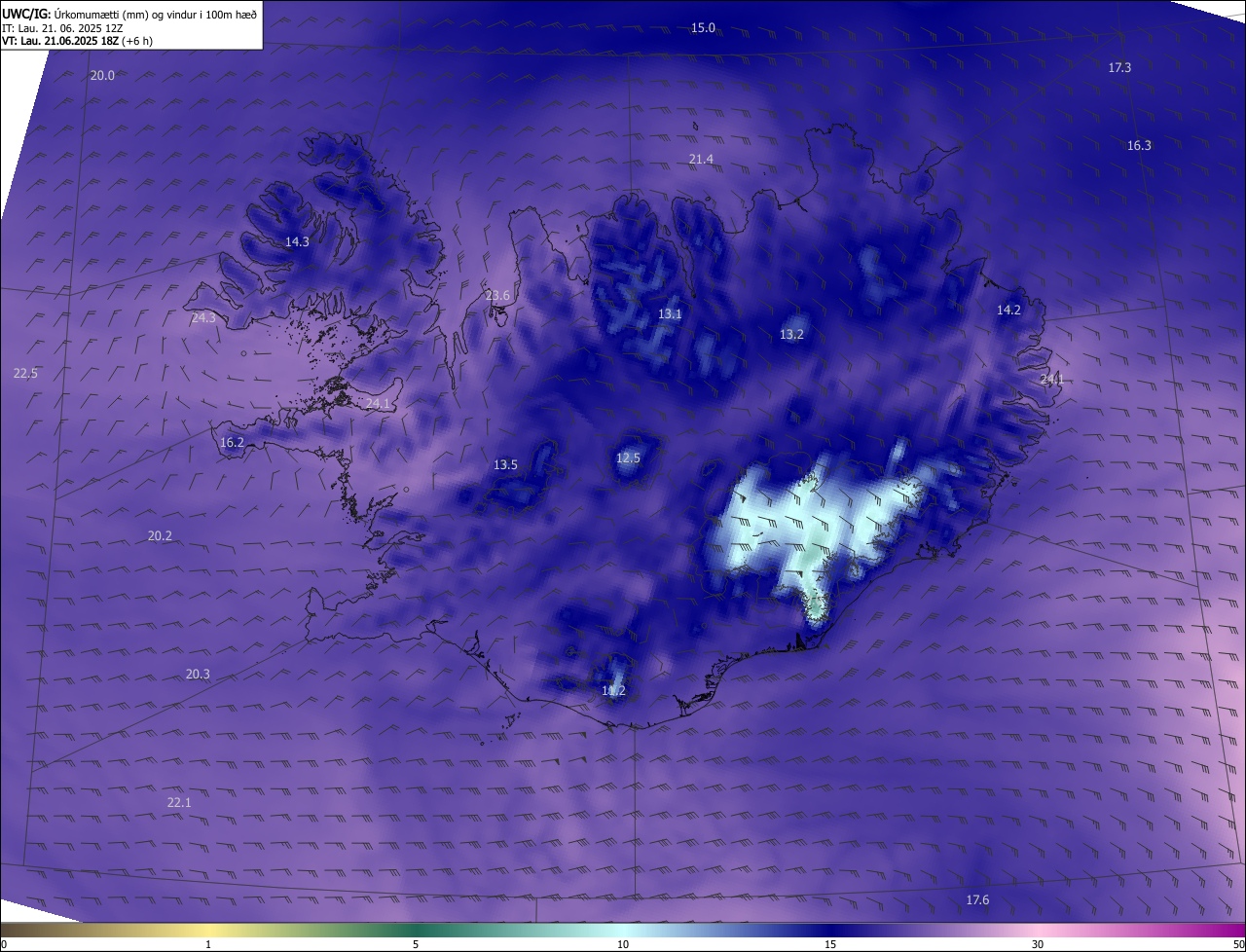Click the 16.2 value label
Screen dimensions: 1246x952
232,442
